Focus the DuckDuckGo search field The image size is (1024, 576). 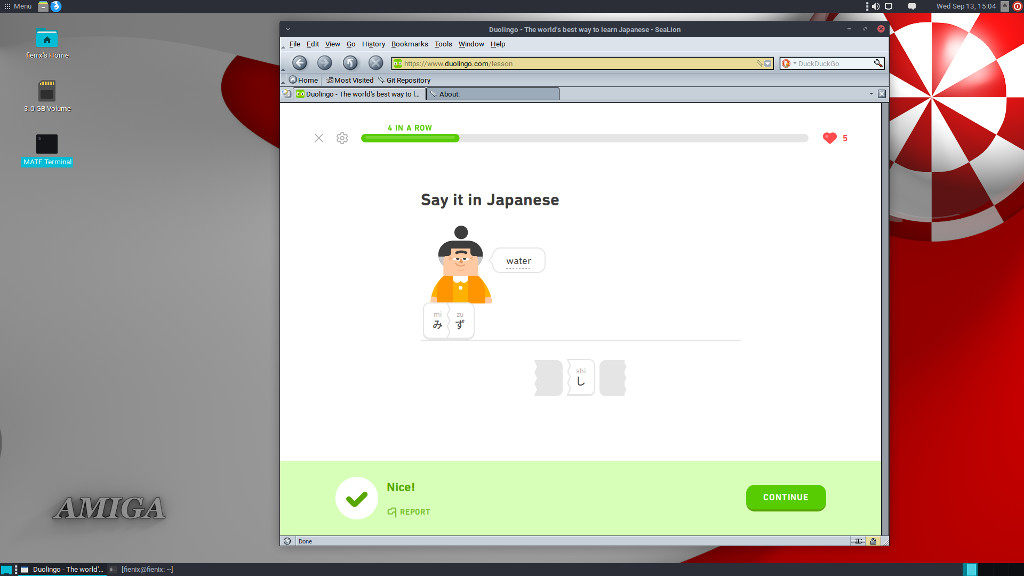tap(834, 63)
